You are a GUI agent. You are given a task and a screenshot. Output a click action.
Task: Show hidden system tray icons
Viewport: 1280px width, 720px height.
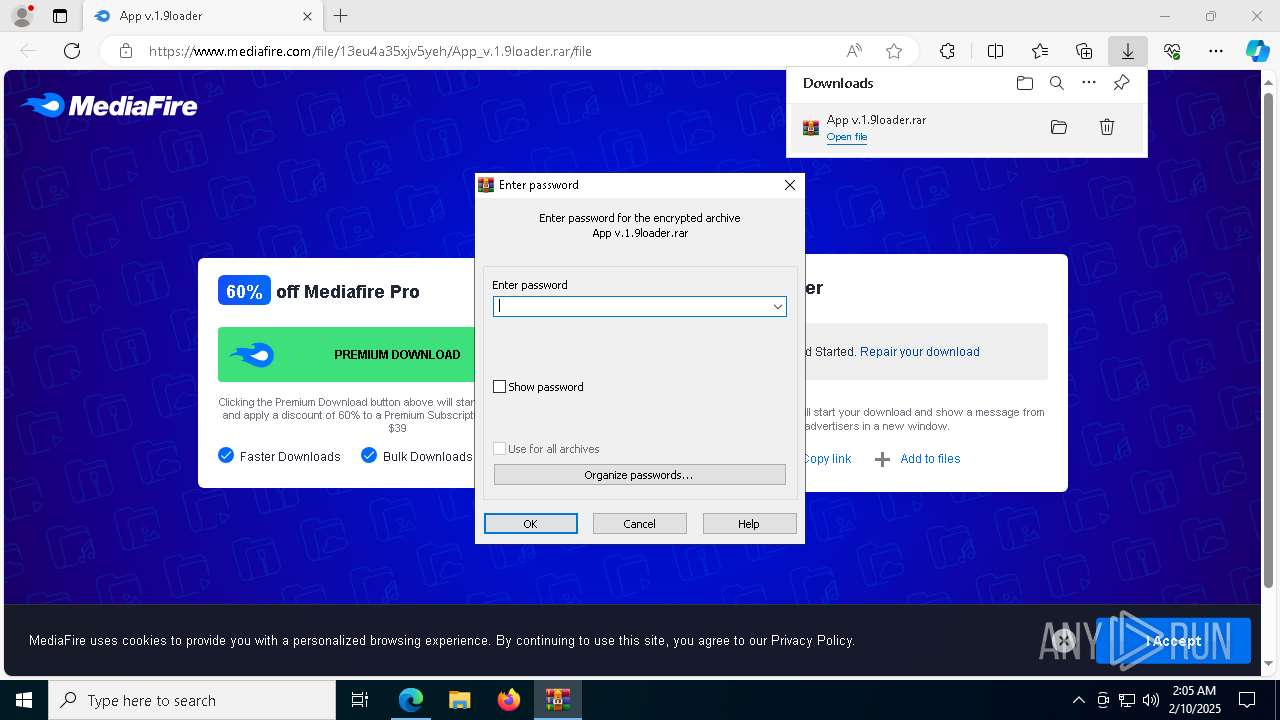(1078, 700)
